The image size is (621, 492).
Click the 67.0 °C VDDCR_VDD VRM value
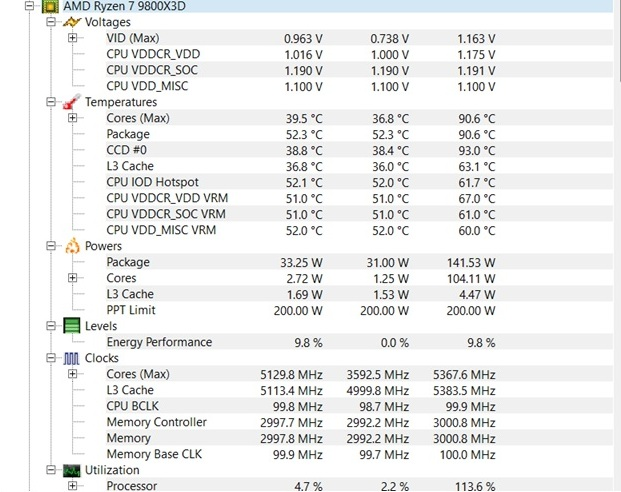click(477, 199)
